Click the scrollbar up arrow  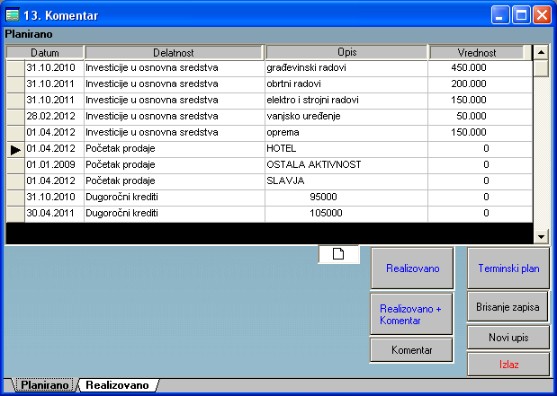point(541,53)
